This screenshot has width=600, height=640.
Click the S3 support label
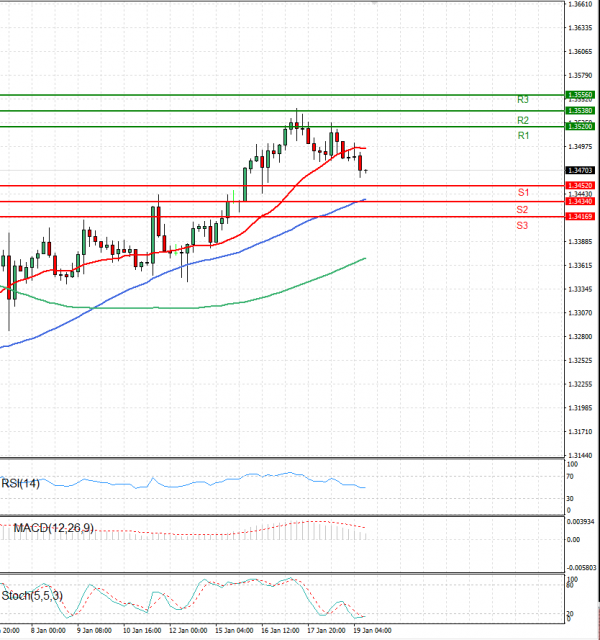[522, 225]
